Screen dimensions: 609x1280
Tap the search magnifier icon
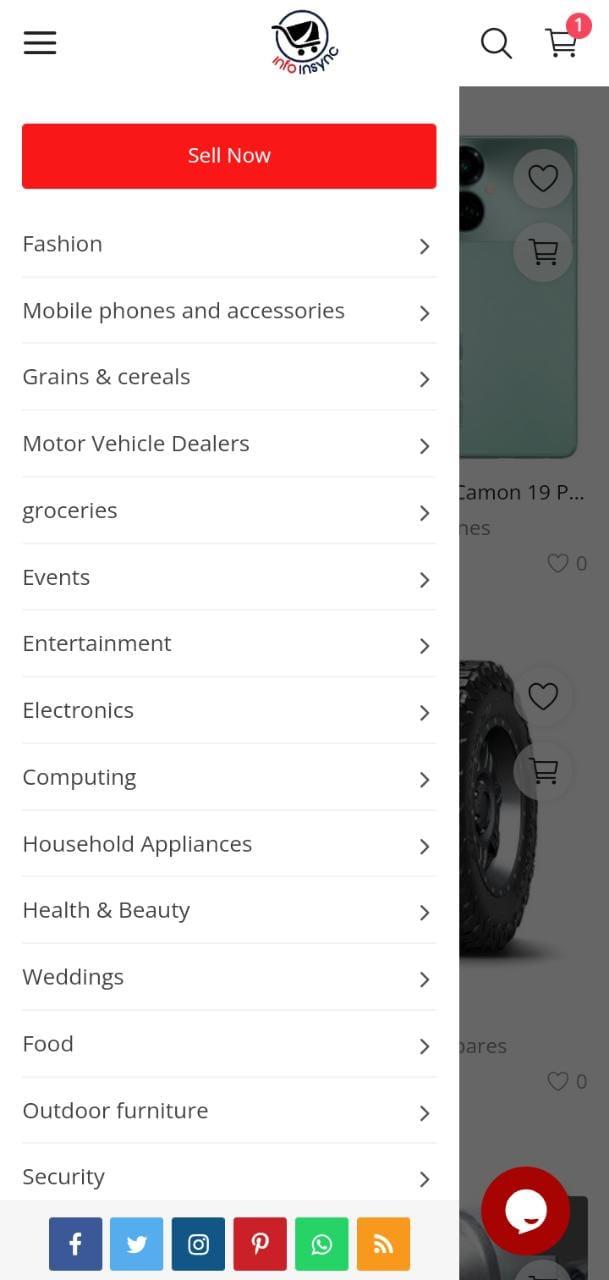coord(496,43)
